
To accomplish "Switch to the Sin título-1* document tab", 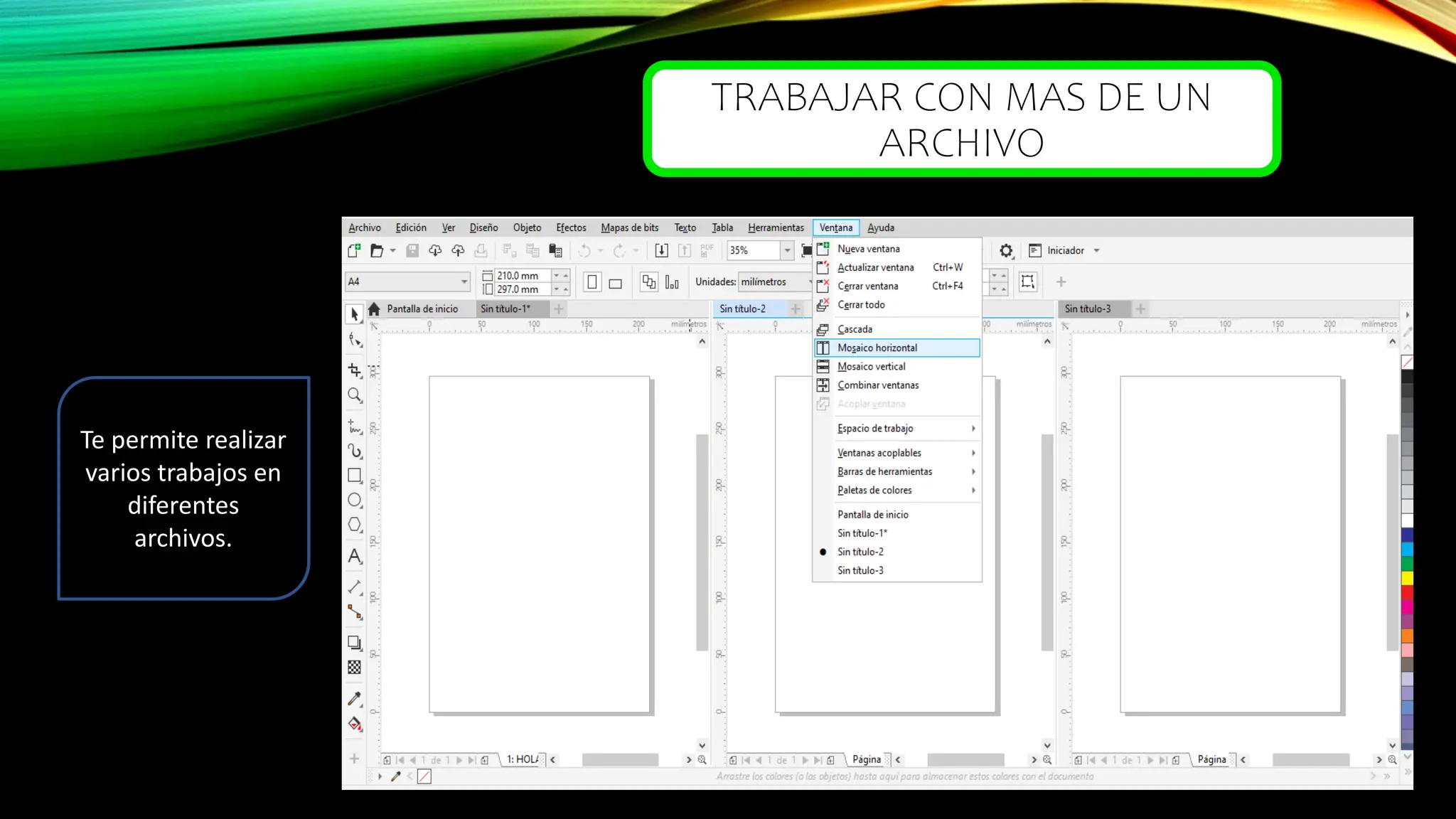I will coord(512,309).
